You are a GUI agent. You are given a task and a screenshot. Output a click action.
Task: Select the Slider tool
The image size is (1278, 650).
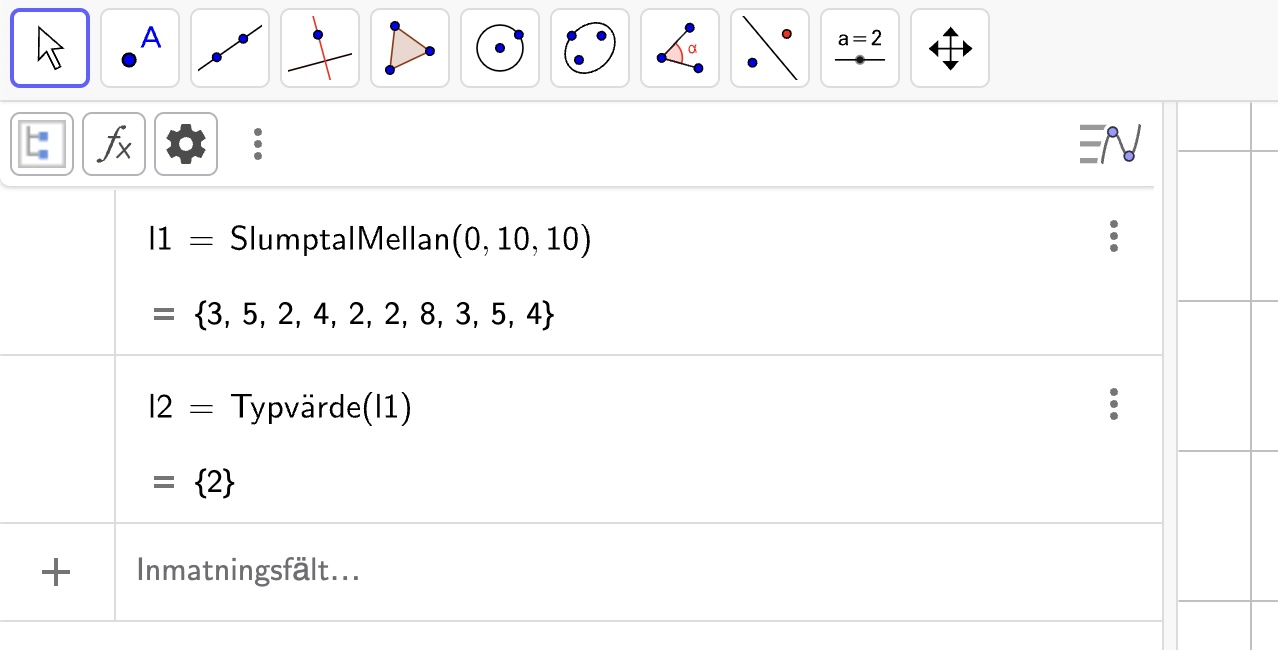pyautogui.click(x=860, y=48)
